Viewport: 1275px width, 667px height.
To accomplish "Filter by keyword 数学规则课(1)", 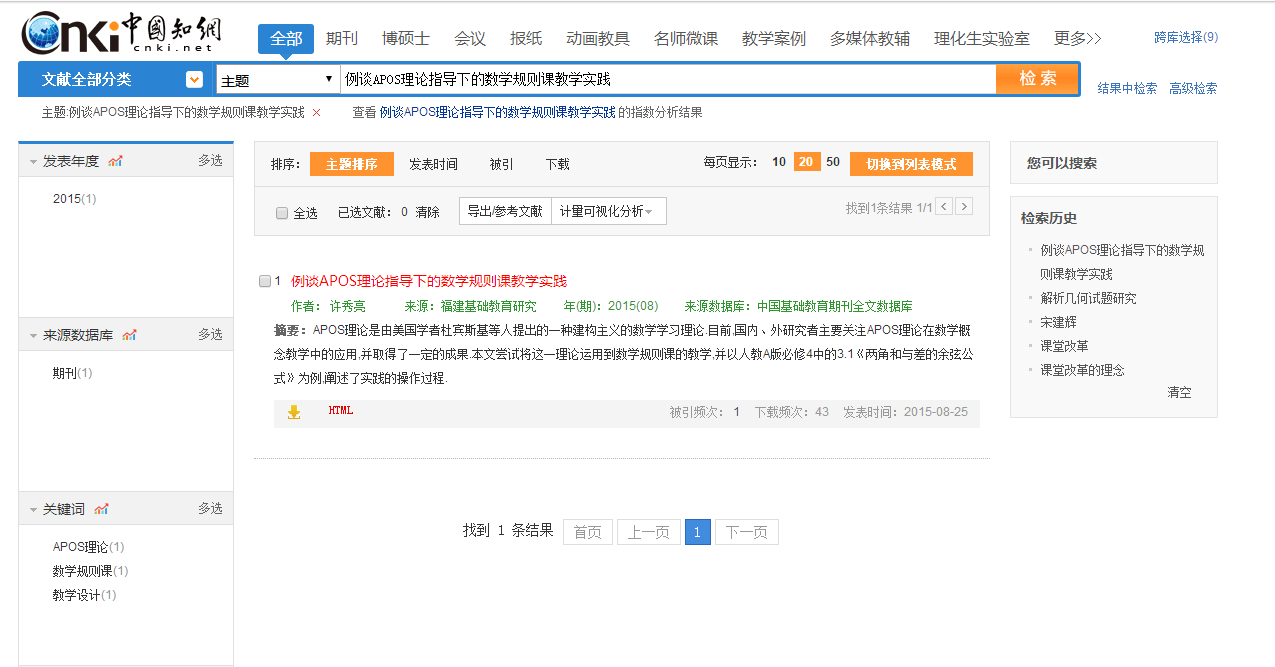I will coord(91,571).
